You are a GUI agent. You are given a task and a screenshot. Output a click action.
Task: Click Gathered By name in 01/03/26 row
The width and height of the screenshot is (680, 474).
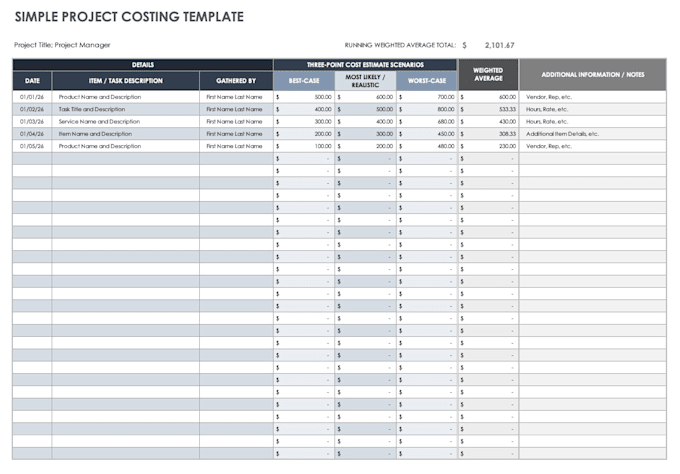236,121
